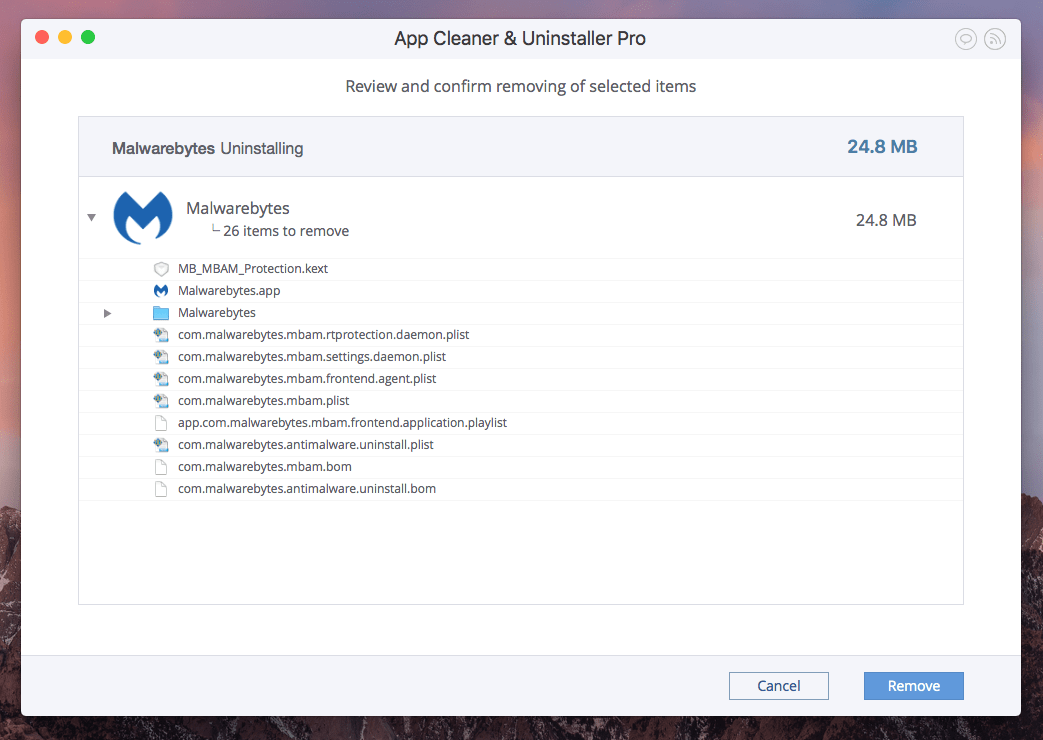This screenshot has width=1043, height=740.
Task: Click the Malwarebytes.app small icon
Action: coord(161,291)
